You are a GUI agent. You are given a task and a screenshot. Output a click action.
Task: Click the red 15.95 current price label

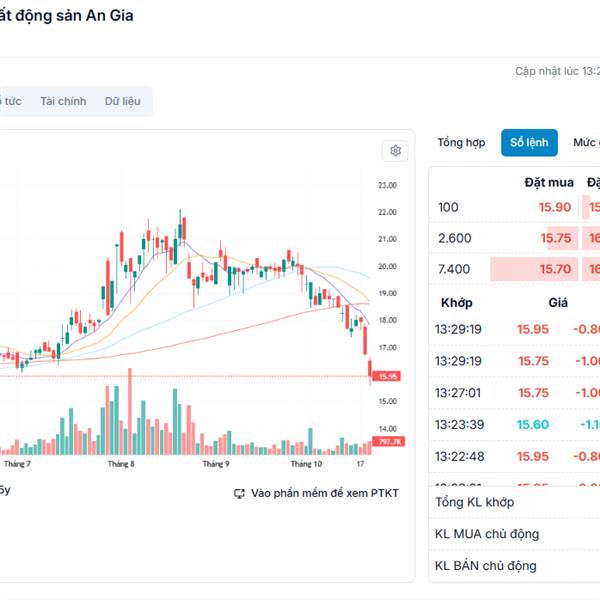pyautogui.click(x=386, y=376)
